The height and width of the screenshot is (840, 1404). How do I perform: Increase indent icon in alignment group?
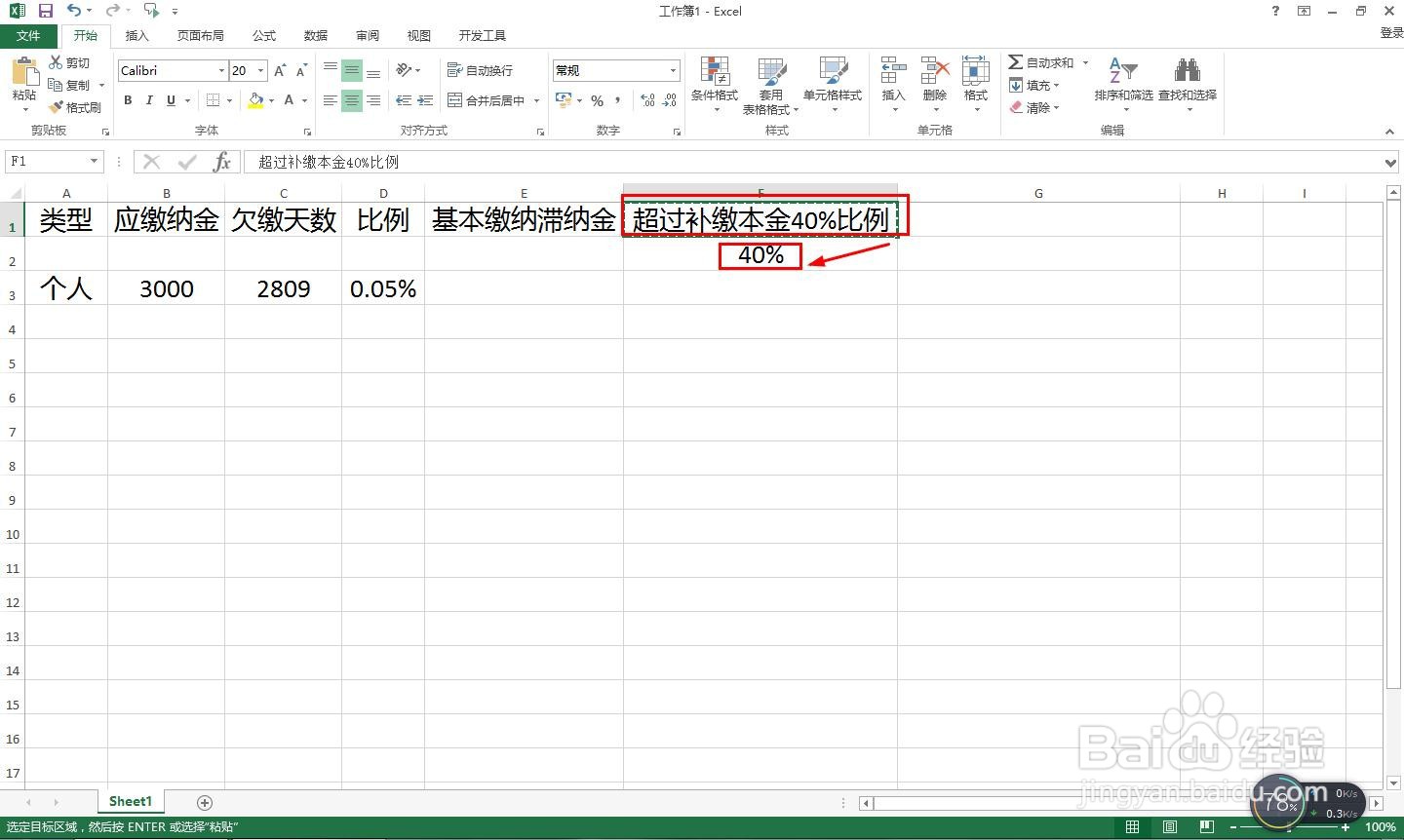pyautogui.click(x=425, y=100)
